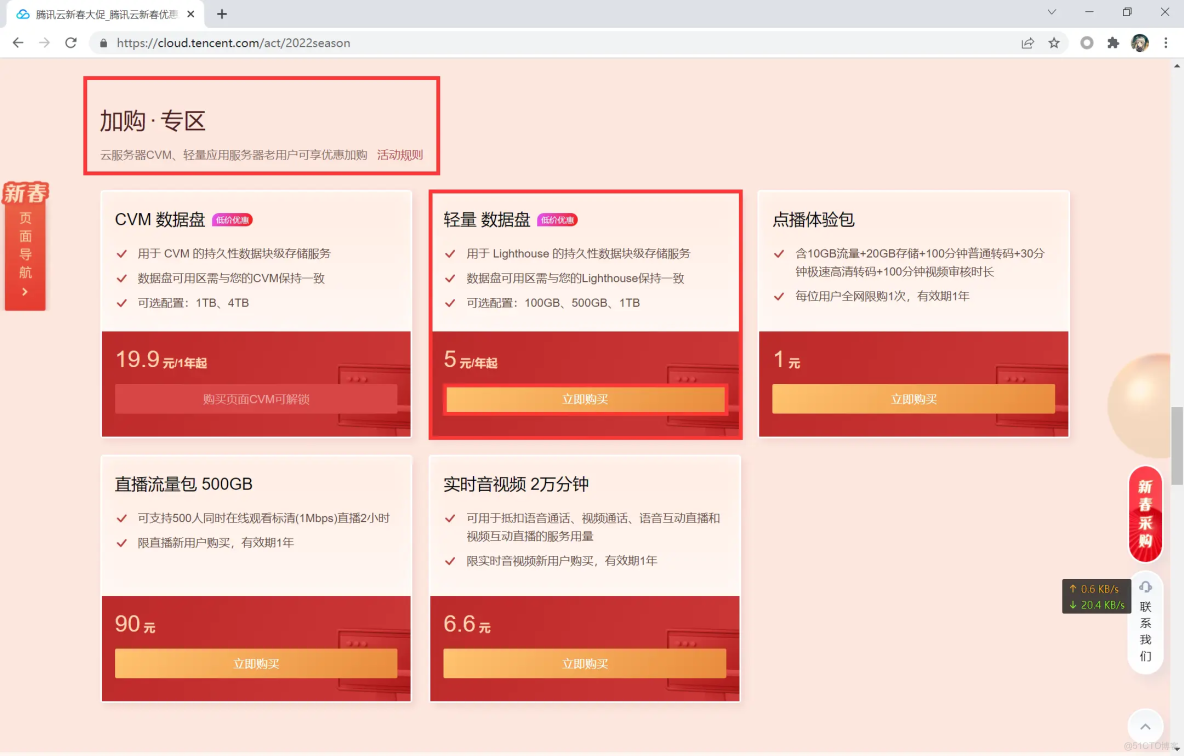The image size is (1184, 756).
Task: Bookmark this page with the star icon
Action: tap(1055, 43)
